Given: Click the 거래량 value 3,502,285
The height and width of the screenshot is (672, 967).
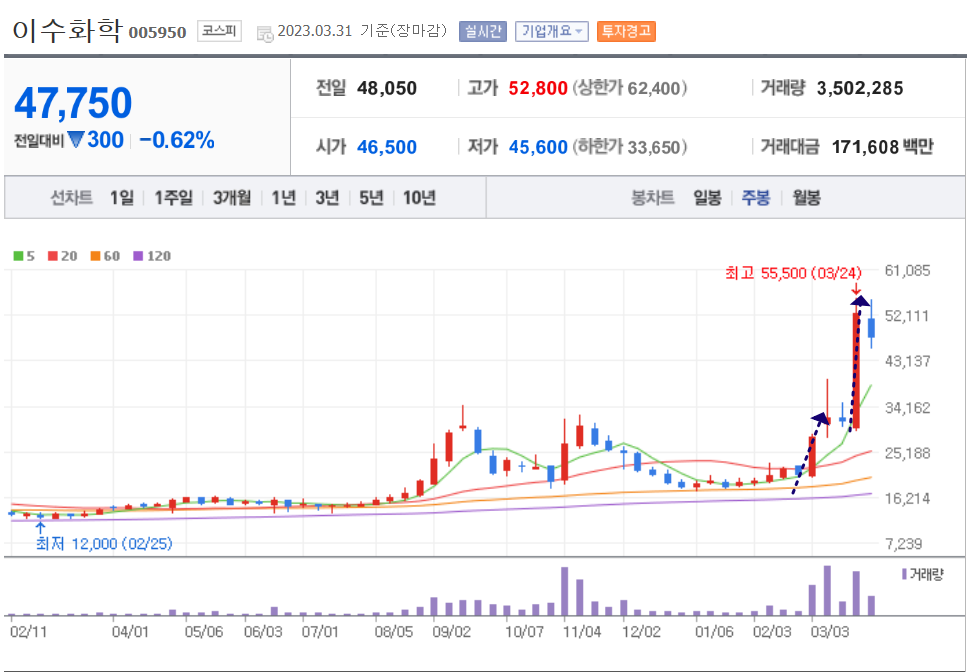Looking at the screenshot, I should click(860, 88).
